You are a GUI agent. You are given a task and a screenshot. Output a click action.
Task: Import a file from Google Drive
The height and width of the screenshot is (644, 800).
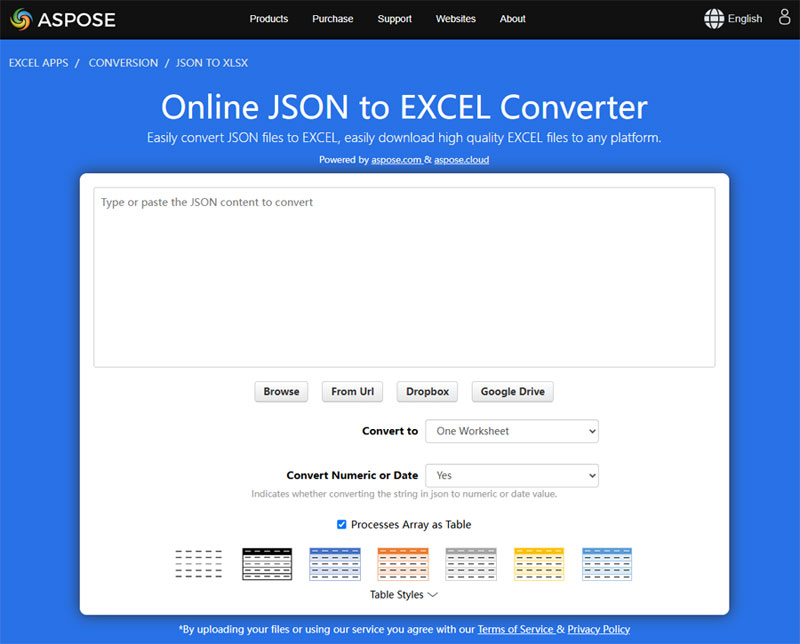pos(512,391)
